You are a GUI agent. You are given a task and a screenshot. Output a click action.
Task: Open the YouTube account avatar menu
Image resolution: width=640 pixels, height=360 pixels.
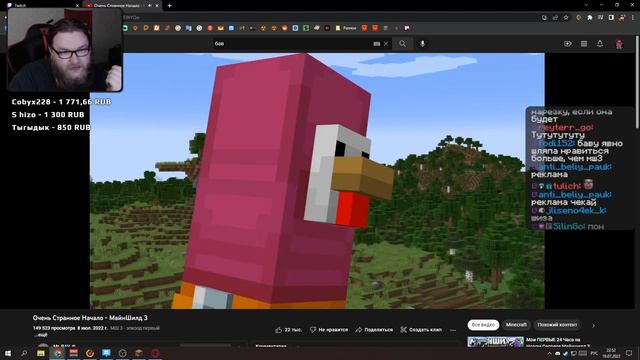[x=619, y=44]
